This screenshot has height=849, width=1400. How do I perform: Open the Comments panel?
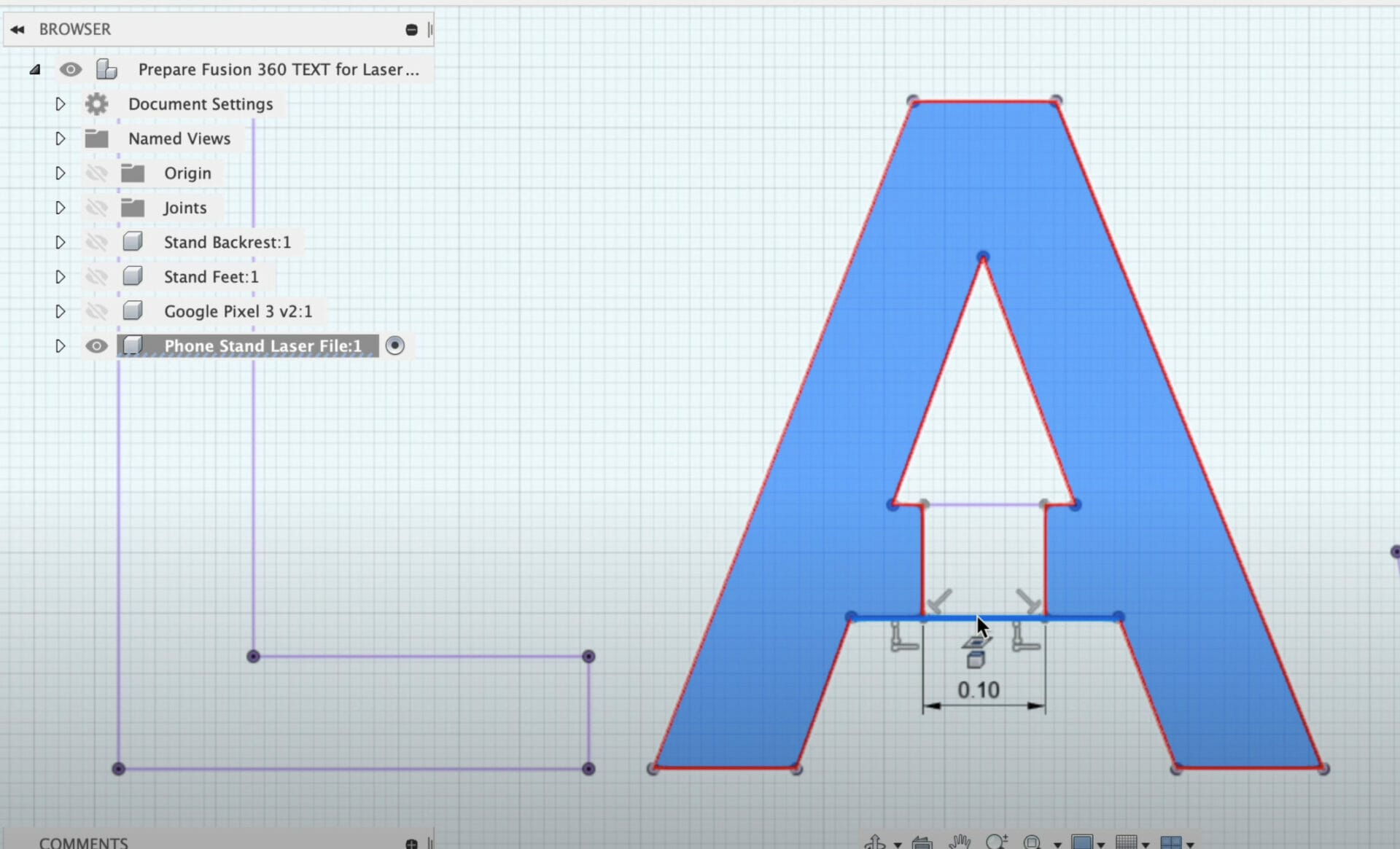[x=82, y=842]
